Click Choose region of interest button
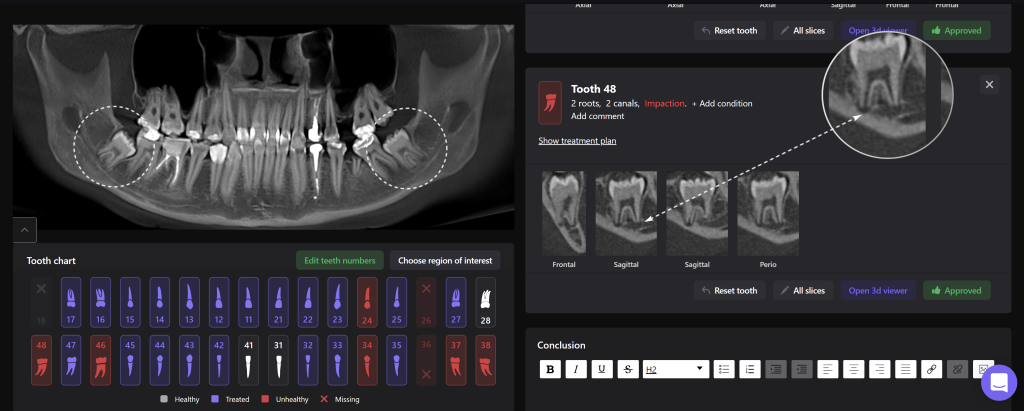Screen dimensions: 1024x411 point(445,260)
